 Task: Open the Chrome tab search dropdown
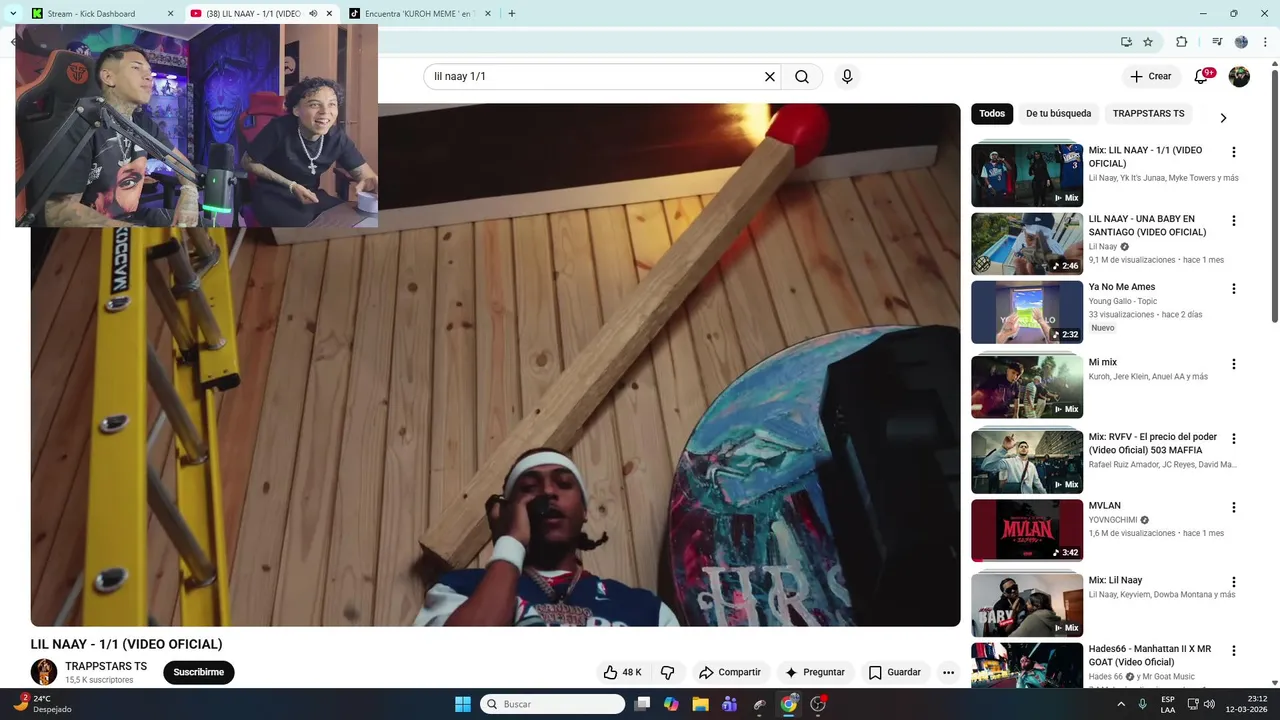[x=13, y=14]
